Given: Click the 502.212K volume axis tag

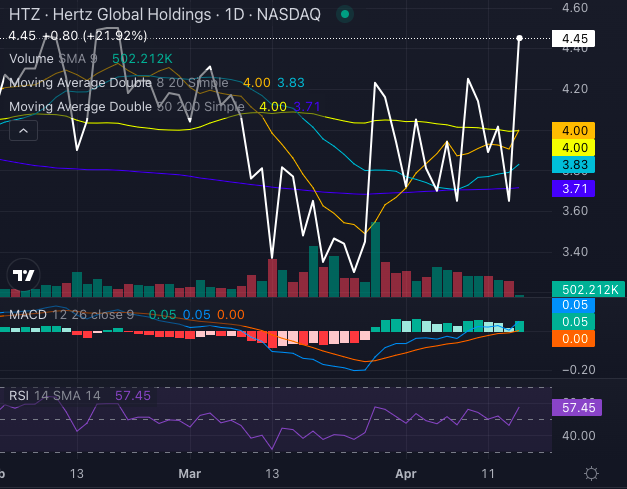Looking at the screenshot, I should (x=584, y=290).
